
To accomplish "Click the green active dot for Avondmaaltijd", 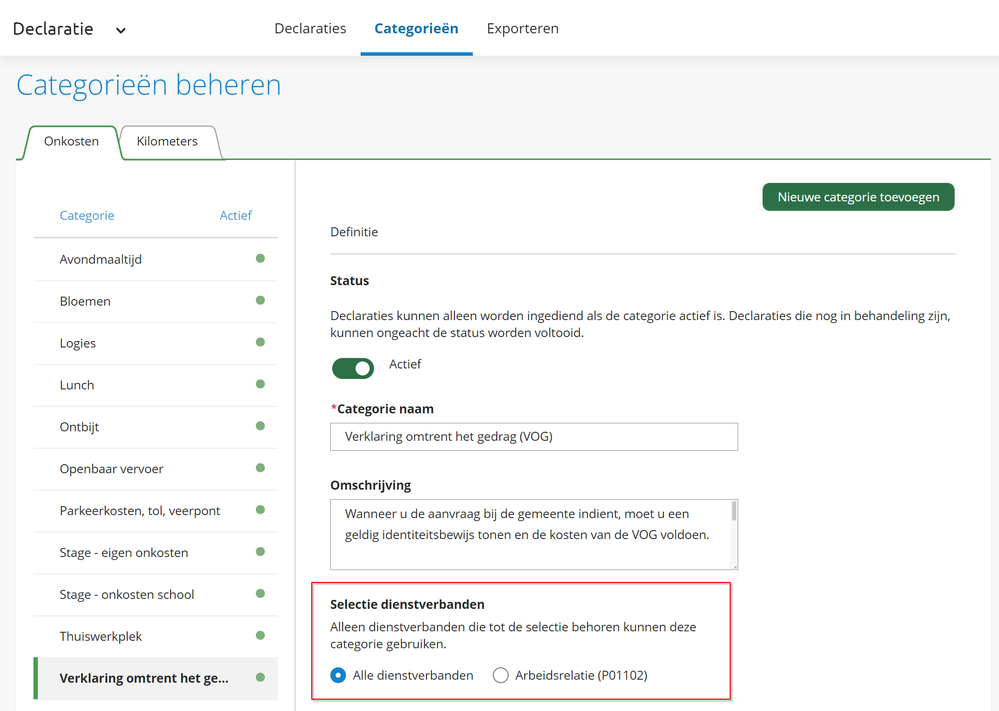I will (x=260, y=259).
